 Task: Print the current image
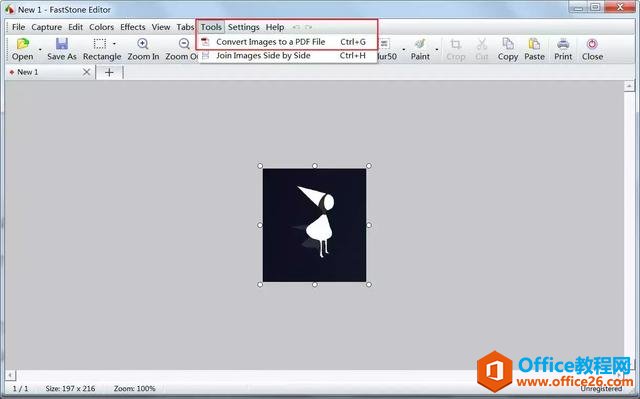point(563,49)
